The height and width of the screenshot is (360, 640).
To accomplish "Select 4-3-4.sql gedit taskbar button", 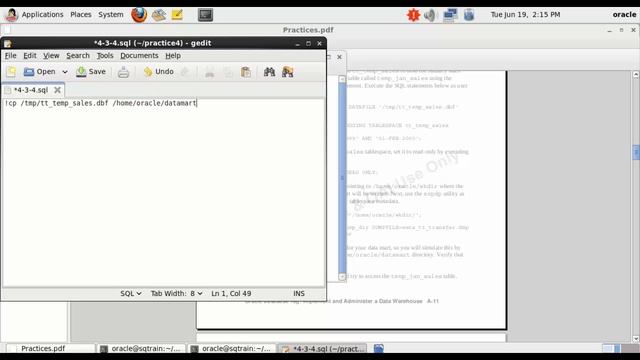I will pos(322,349).
